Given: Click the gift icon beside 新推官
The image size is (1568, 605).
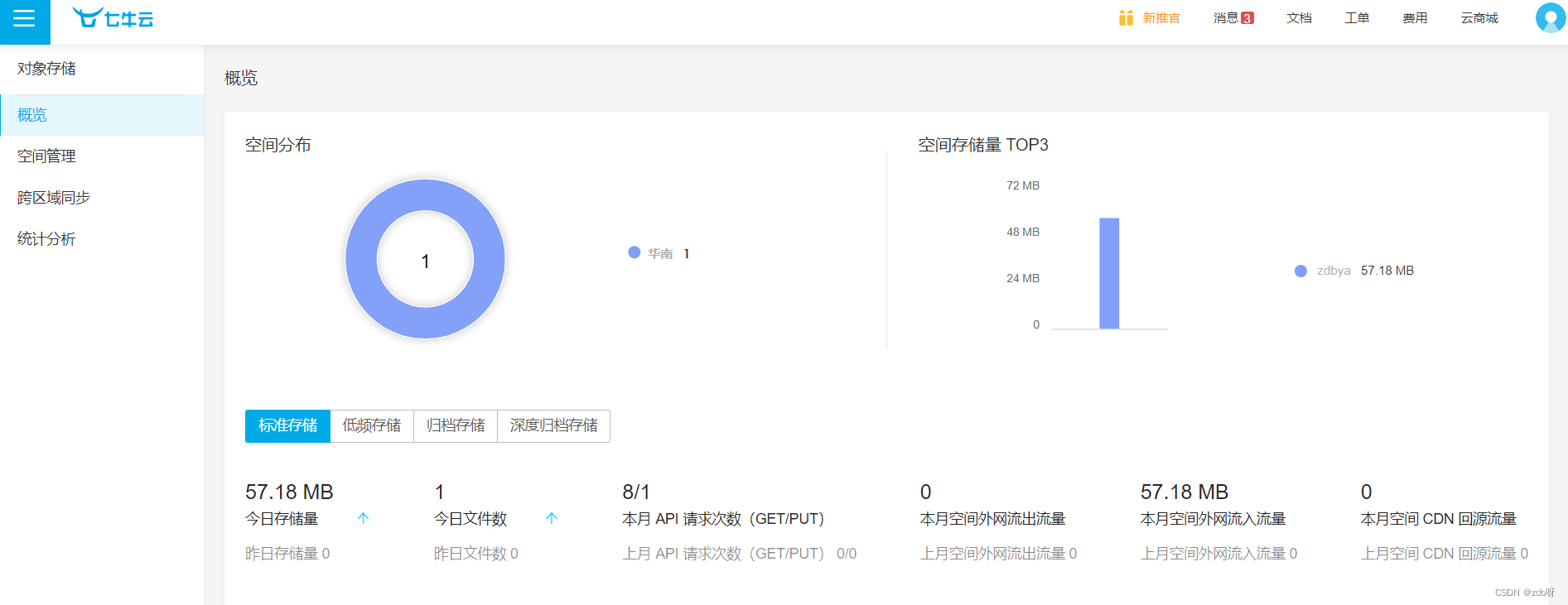Looking at the screenshot, I should coord(1126,18).
